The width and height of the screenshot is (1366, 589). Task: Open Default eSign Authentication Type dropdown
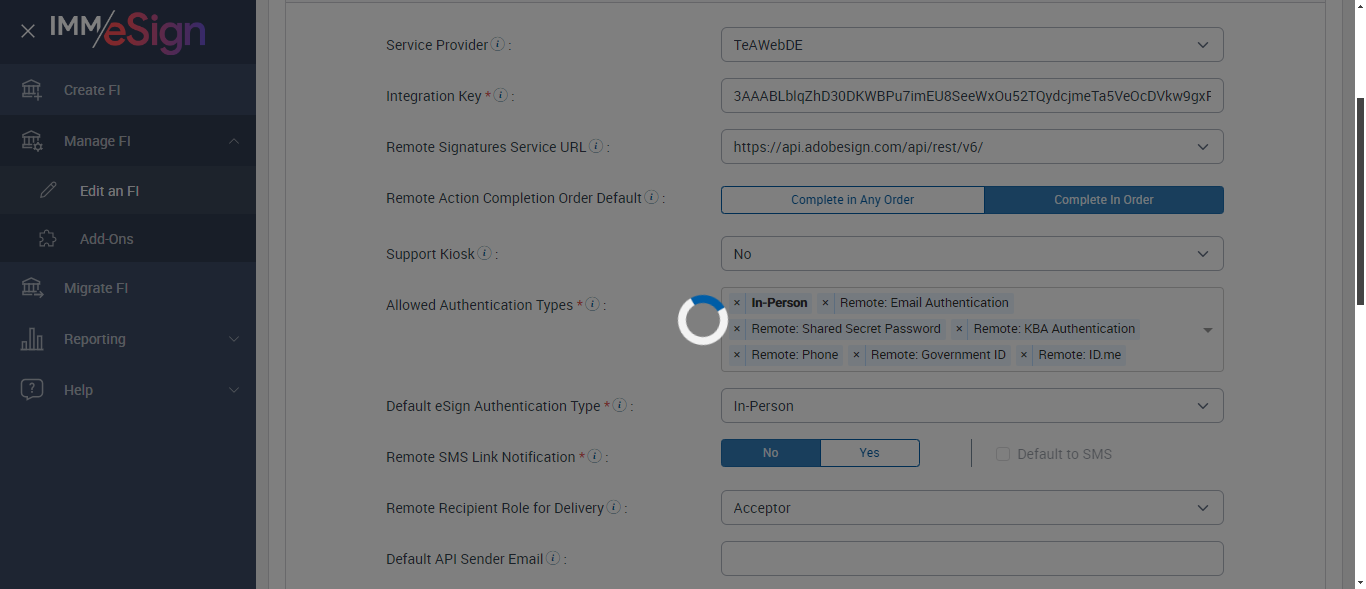point(971,406)
